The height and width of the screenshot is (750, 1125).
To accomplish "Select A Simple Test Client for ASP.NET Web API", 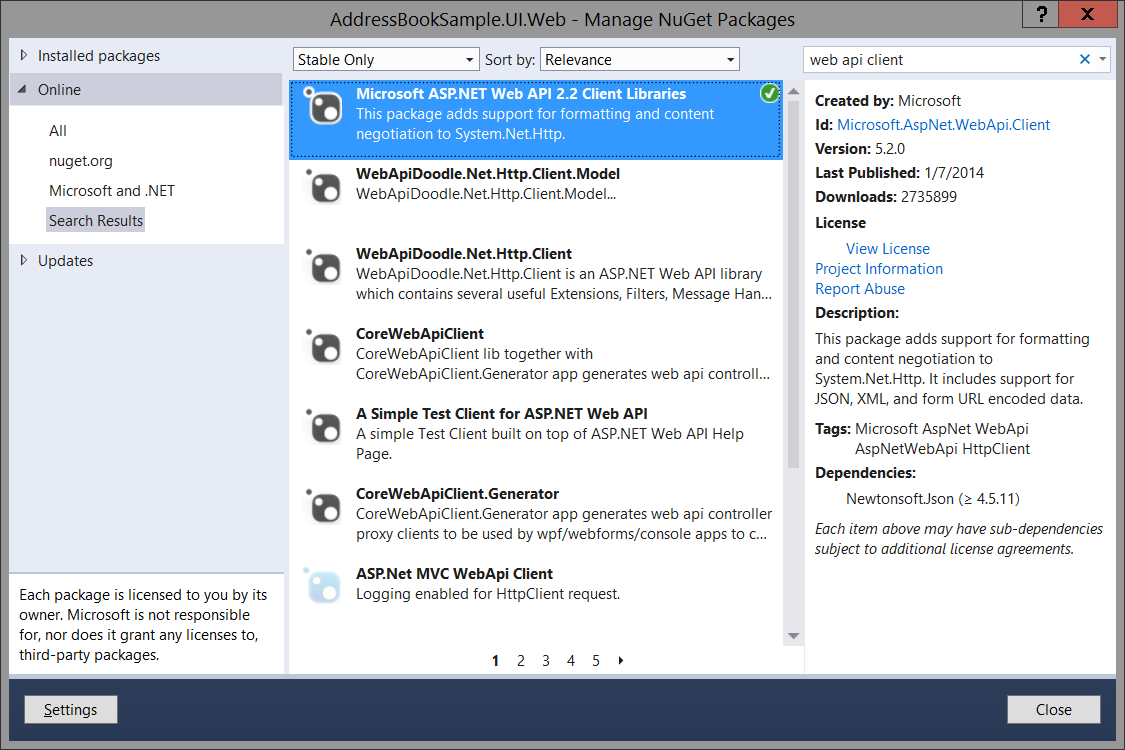I will 502,413.
